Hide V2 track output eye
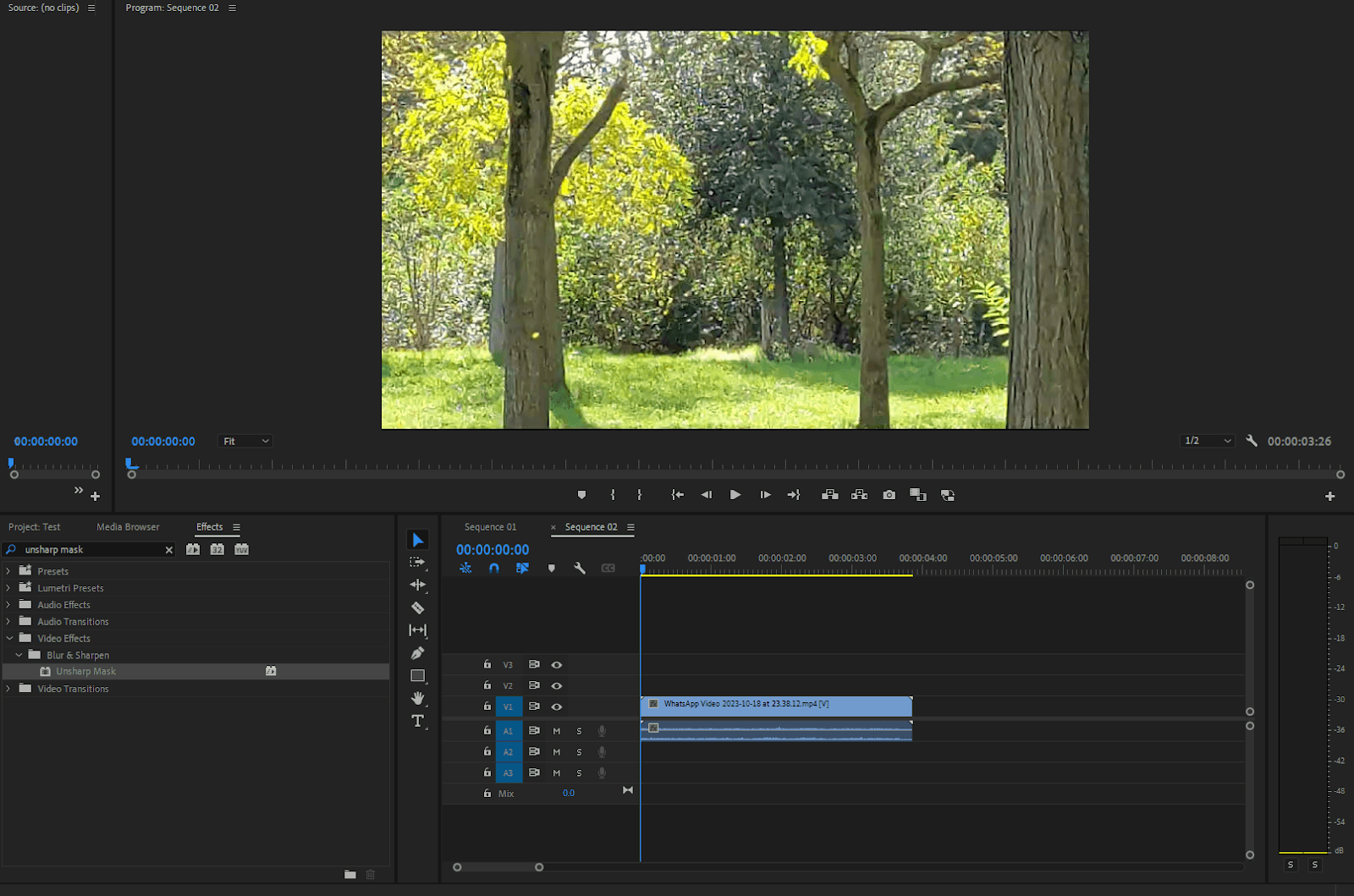Viewport: 1354px width, 896px height. [x=557, y=686]
